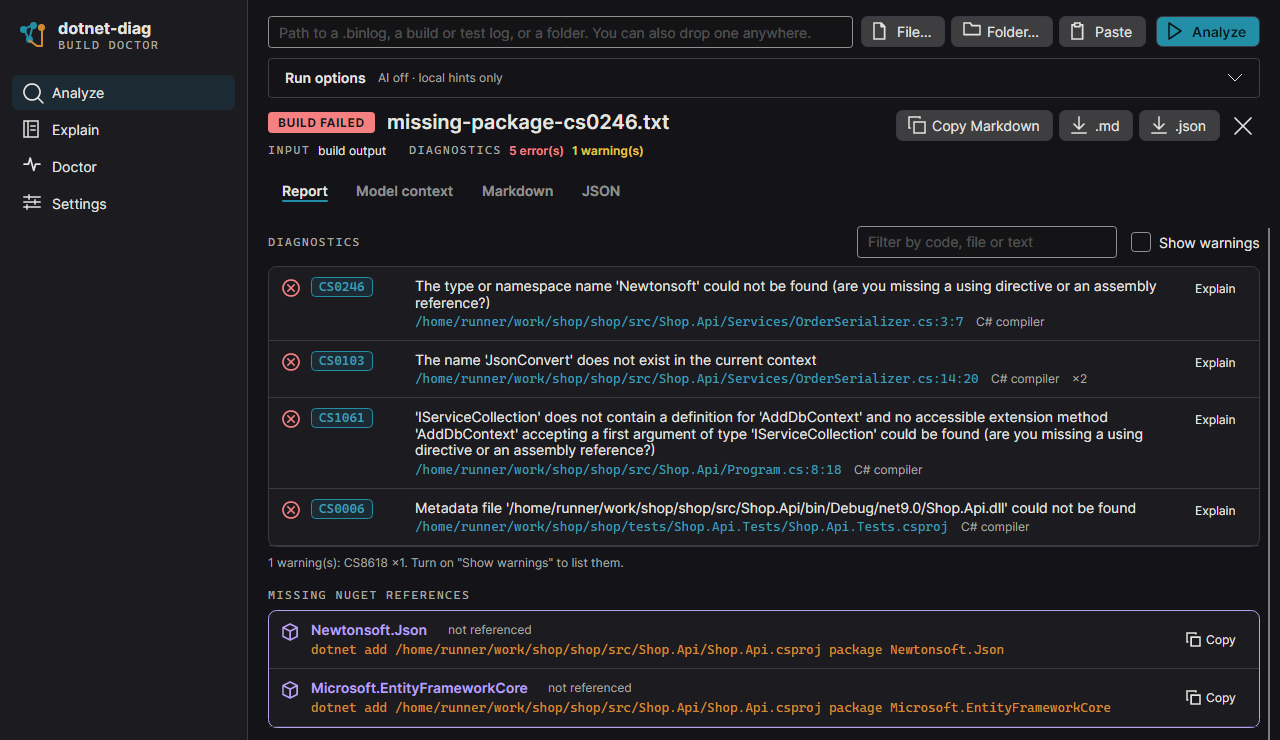Image resolution: width=1280 pixels, height=740 pixels.
Task: Click the CS1061 error code badge
Action: [342, 418]
